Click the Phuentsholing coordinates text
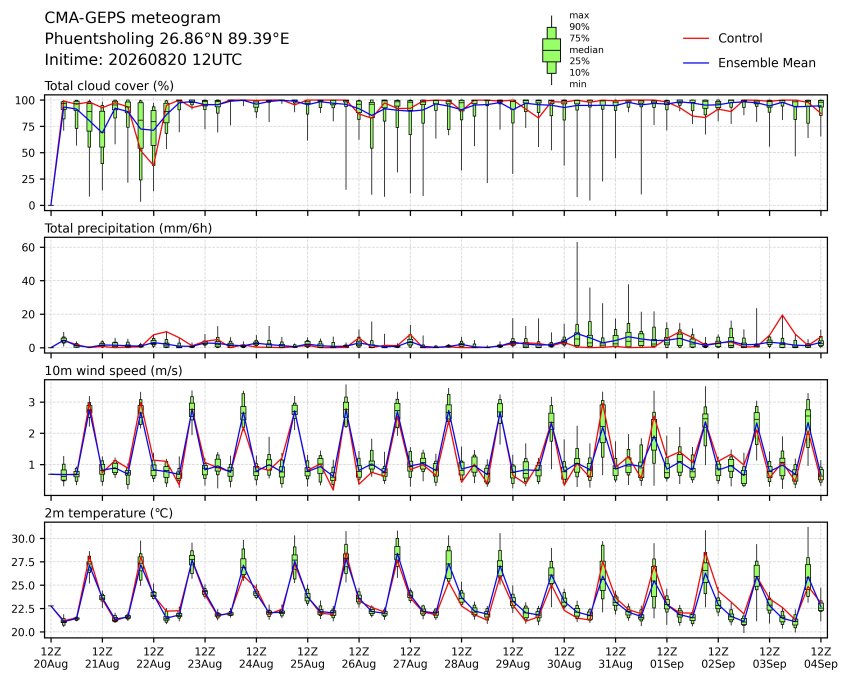The height and width of the screenshot is (681, 849). tap(167, 39)
